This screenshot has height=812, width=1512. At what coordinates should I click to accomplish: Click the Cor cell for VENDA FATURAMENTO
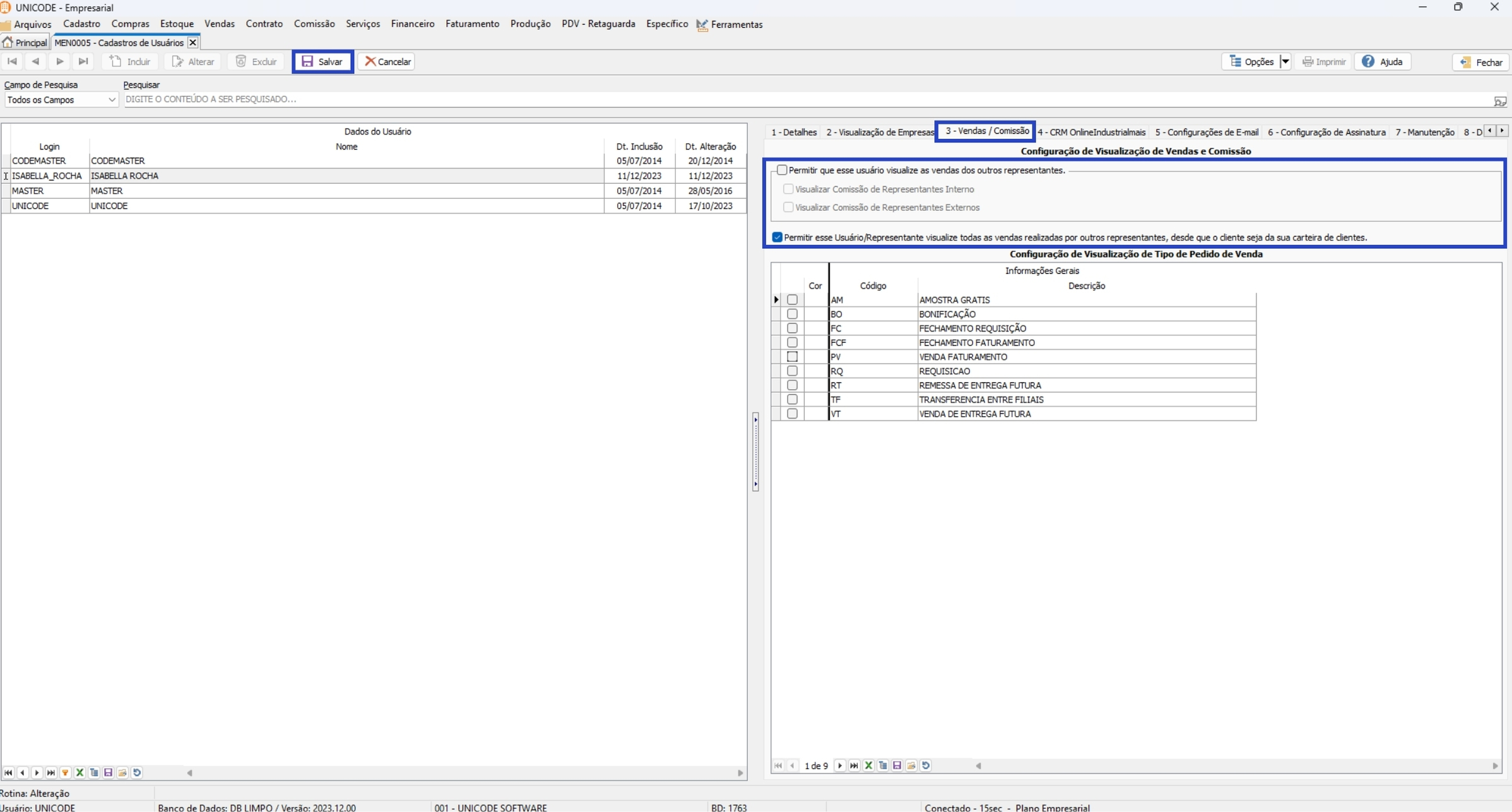pyautogui.click(x=815, y=357)
